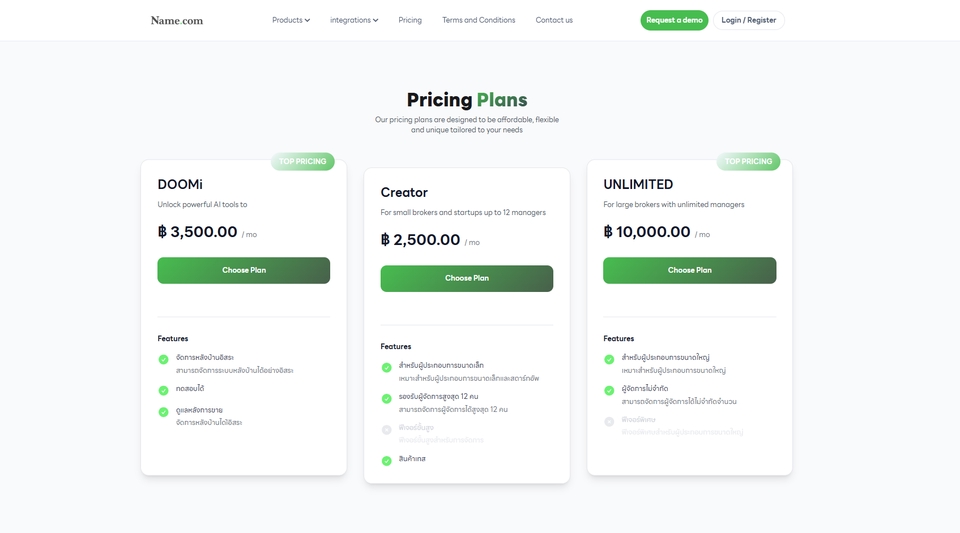
Task: Click the last check icon in Creator features
Action: click(387, 460)
